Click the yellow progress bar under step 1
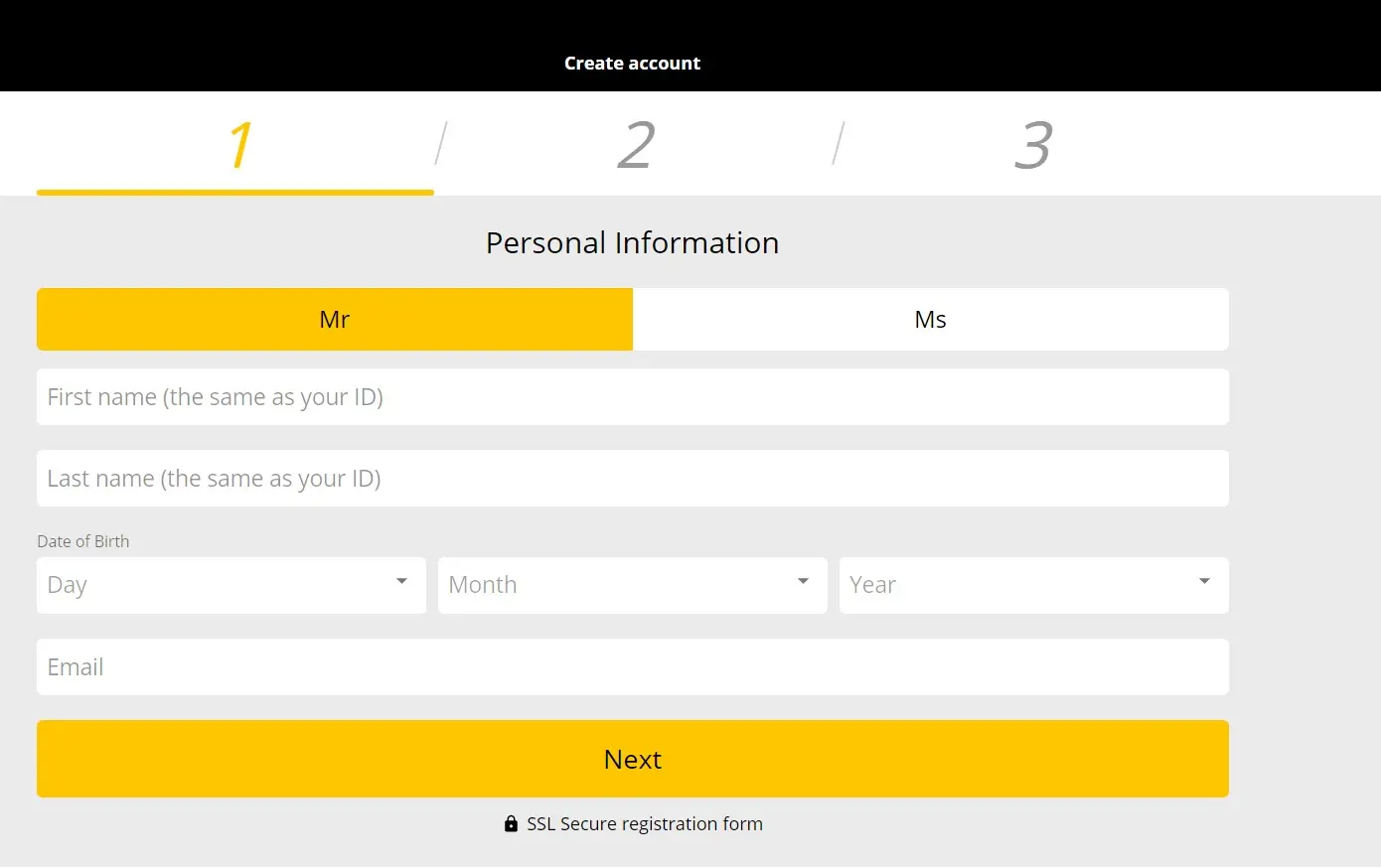The height and width of the screenshot is (868, 1381). [235, 192]
